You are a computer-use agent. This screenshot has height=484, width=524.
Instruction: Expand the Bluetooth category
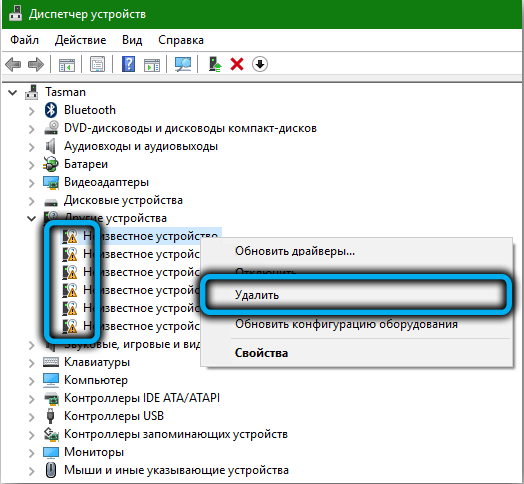pyautogui.click(x=31, y=111)
